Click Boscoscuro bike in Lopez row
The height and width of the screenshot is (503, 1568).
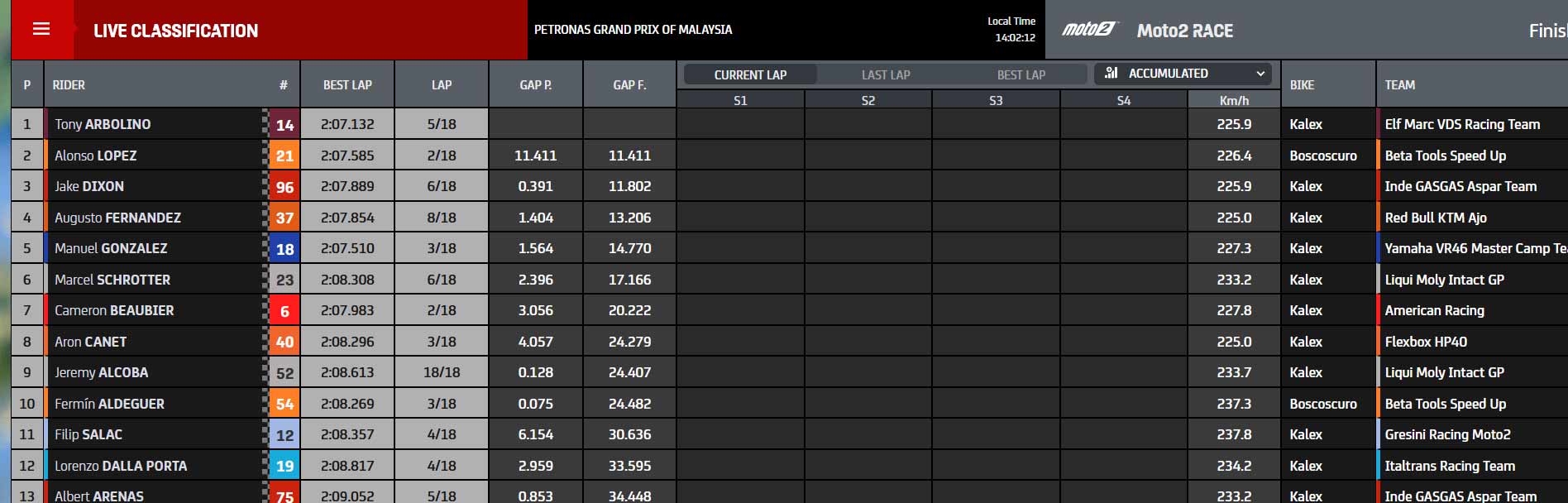pos(1323,156)
